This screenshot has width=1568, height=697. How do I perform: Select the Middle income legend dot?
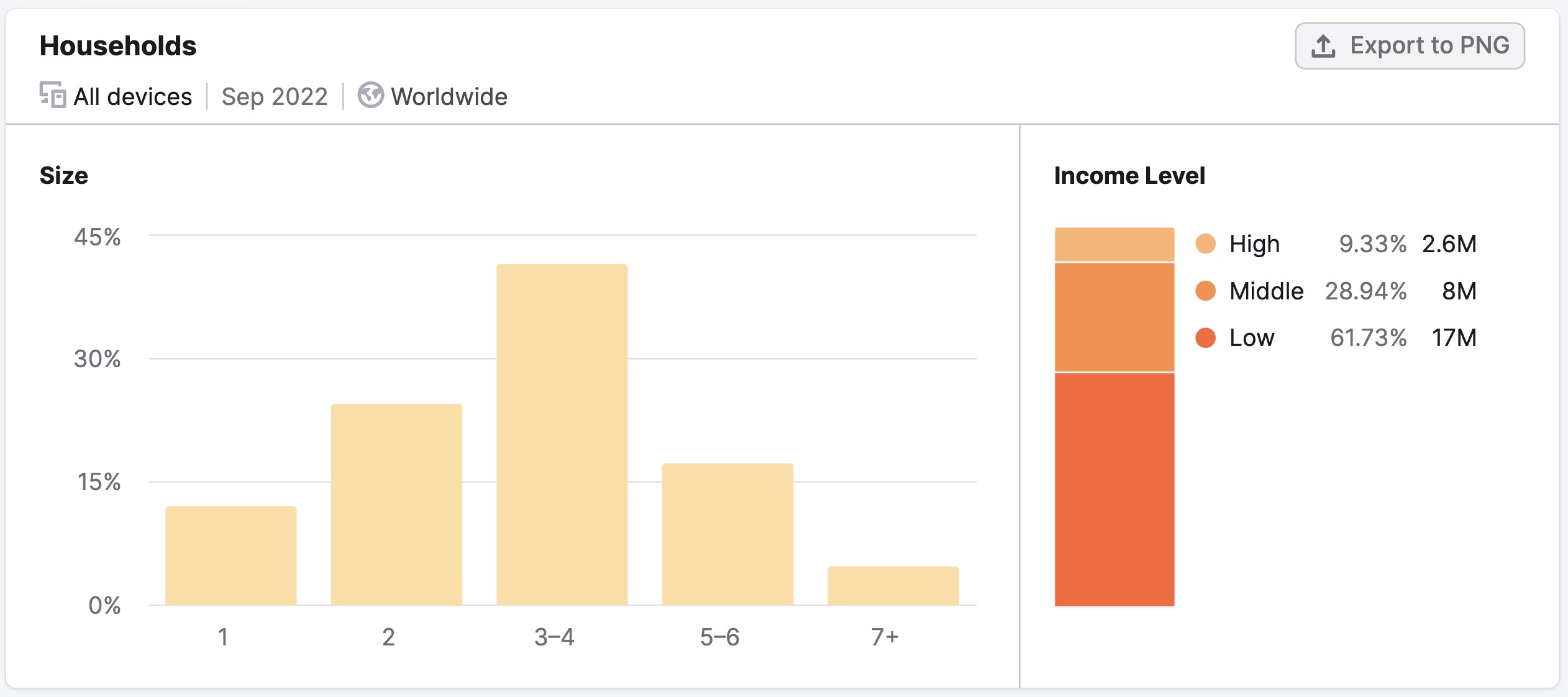coord(1205,291)
